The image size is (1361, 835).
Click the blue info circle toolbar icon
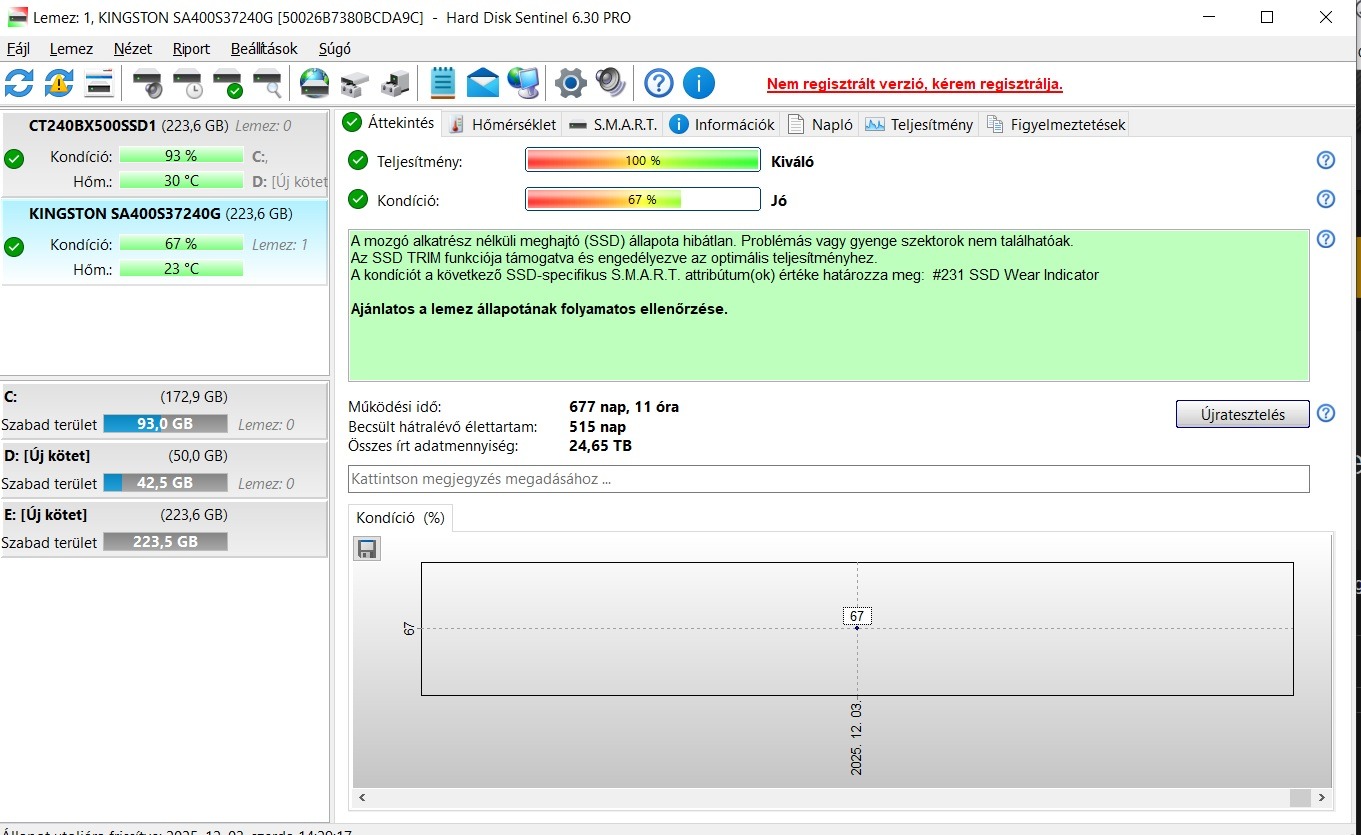[x=698, y=83]
